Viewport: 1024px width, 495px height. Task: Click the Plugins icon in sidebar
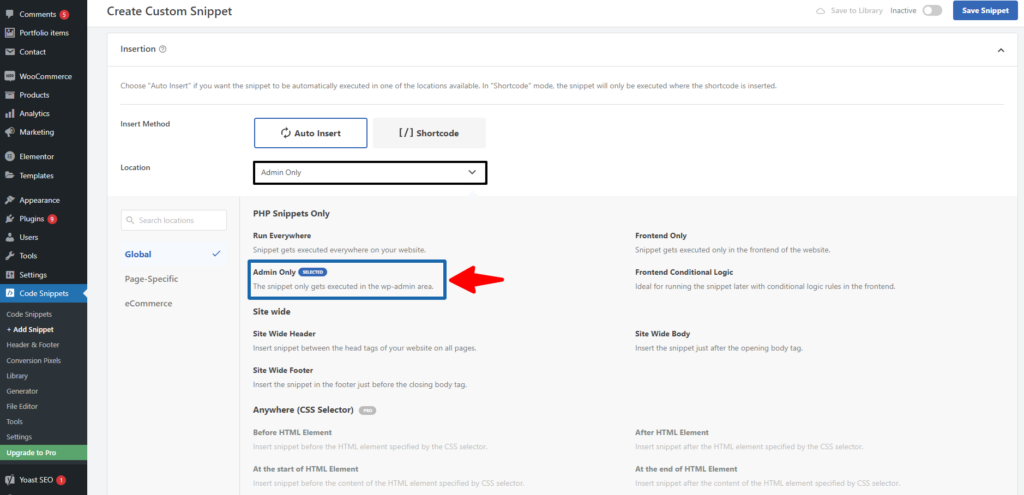[x=10, y=218]
